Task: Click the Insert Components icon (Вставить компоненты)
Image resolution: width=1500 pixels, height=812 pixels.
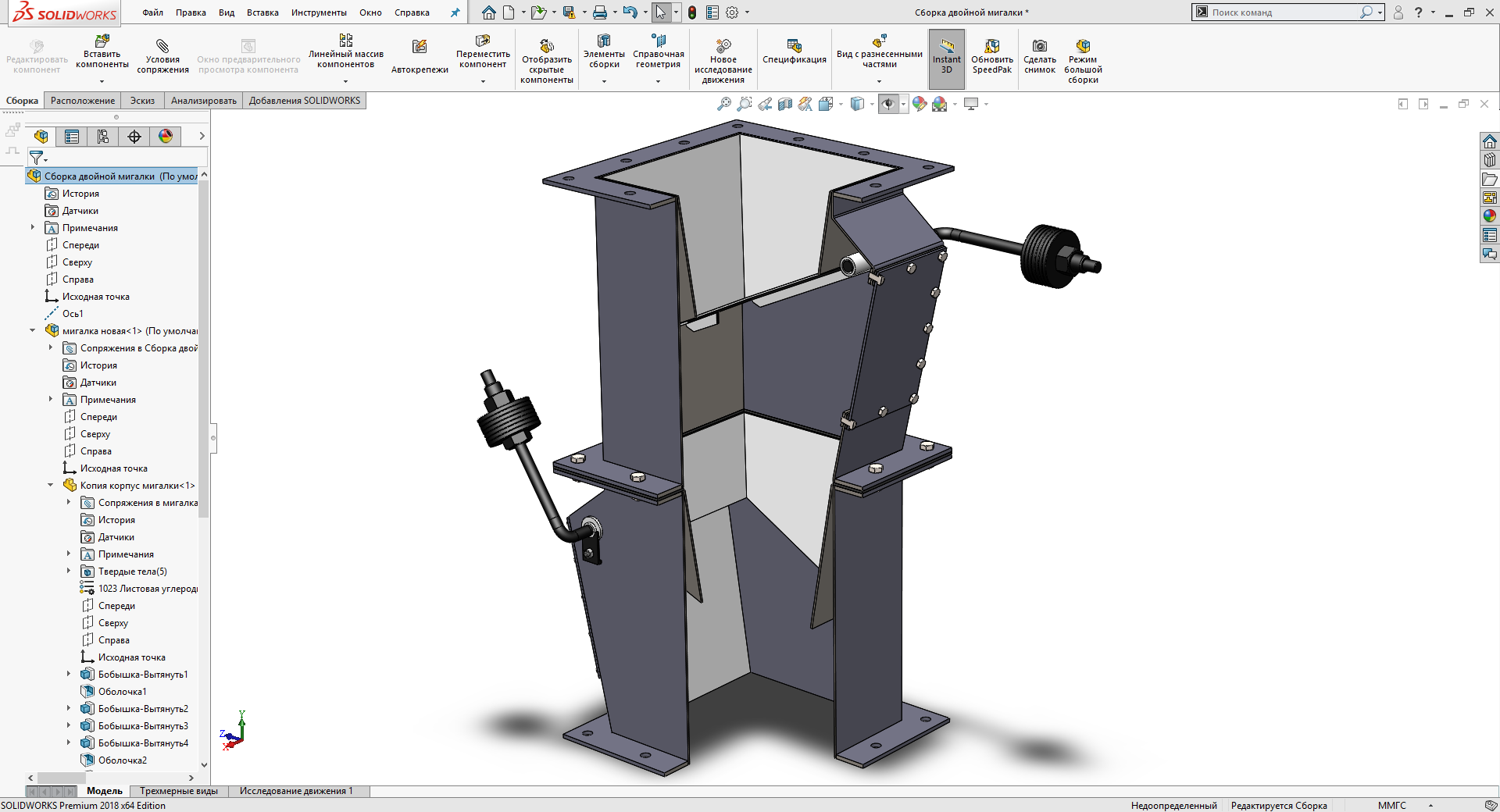Action: click(102, 41)
